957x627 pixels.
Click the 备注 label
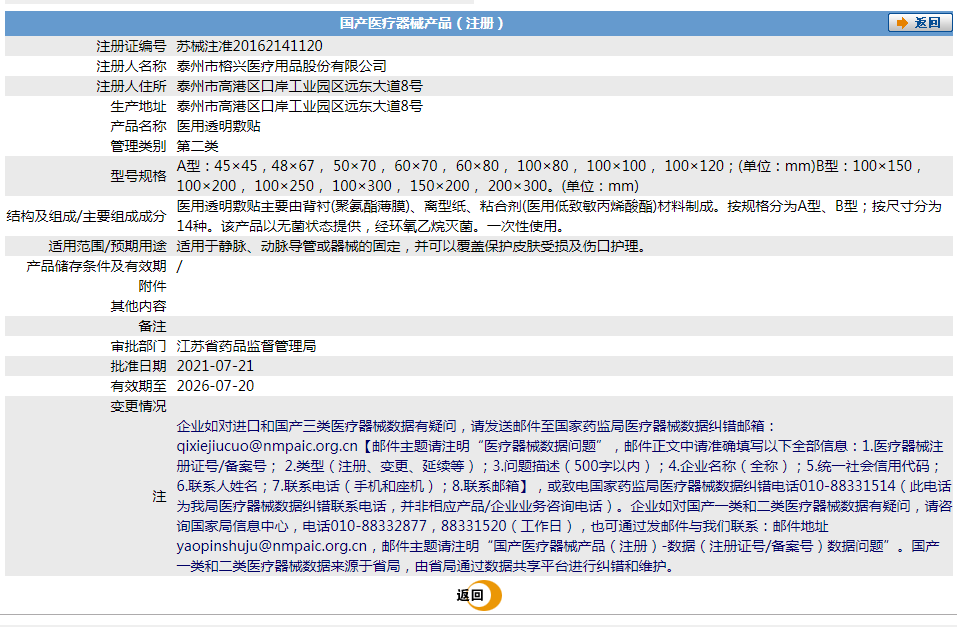coord(152,326)
